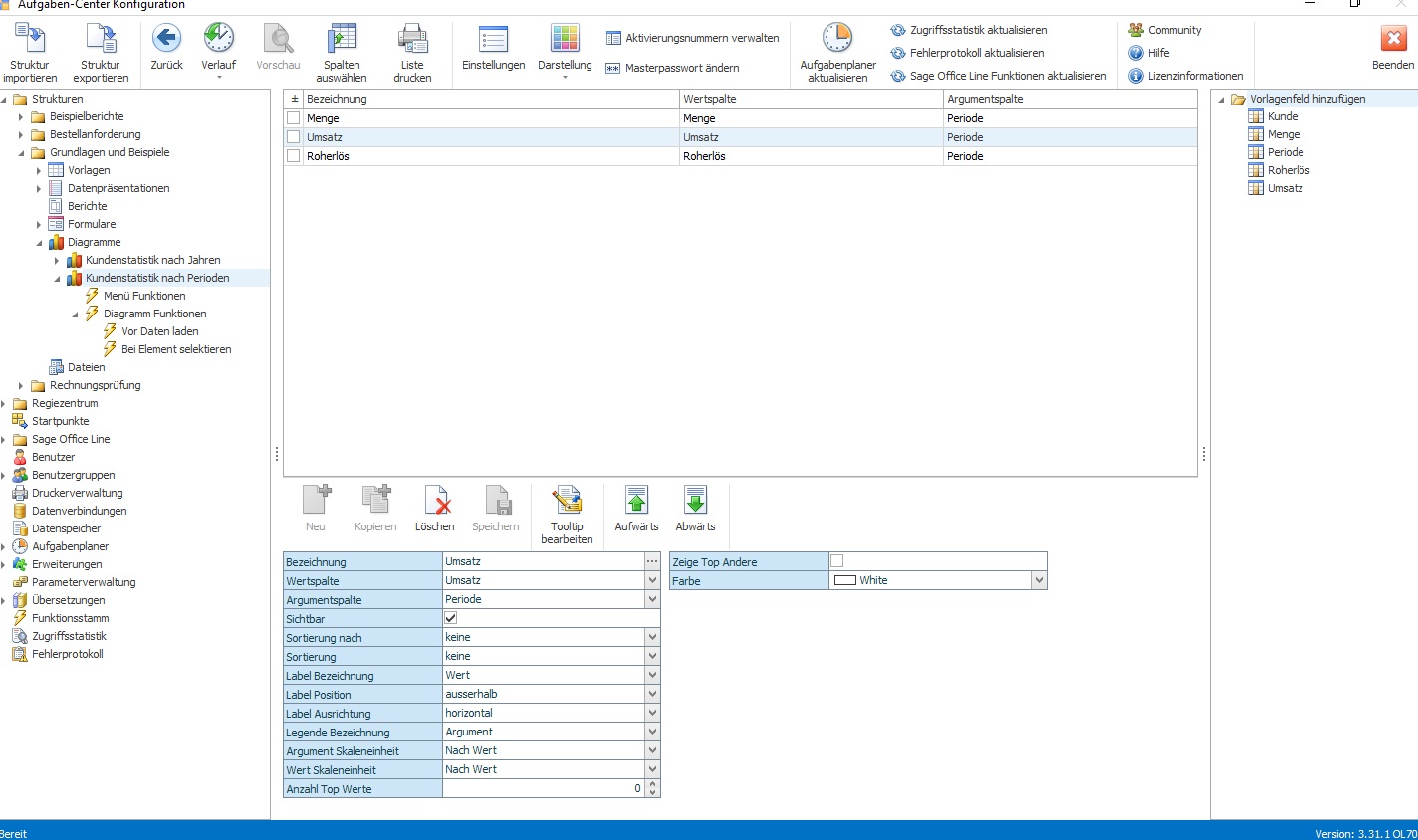
Task: Click Aktivierungsnummern verwalten
Action: pos(693,38)
